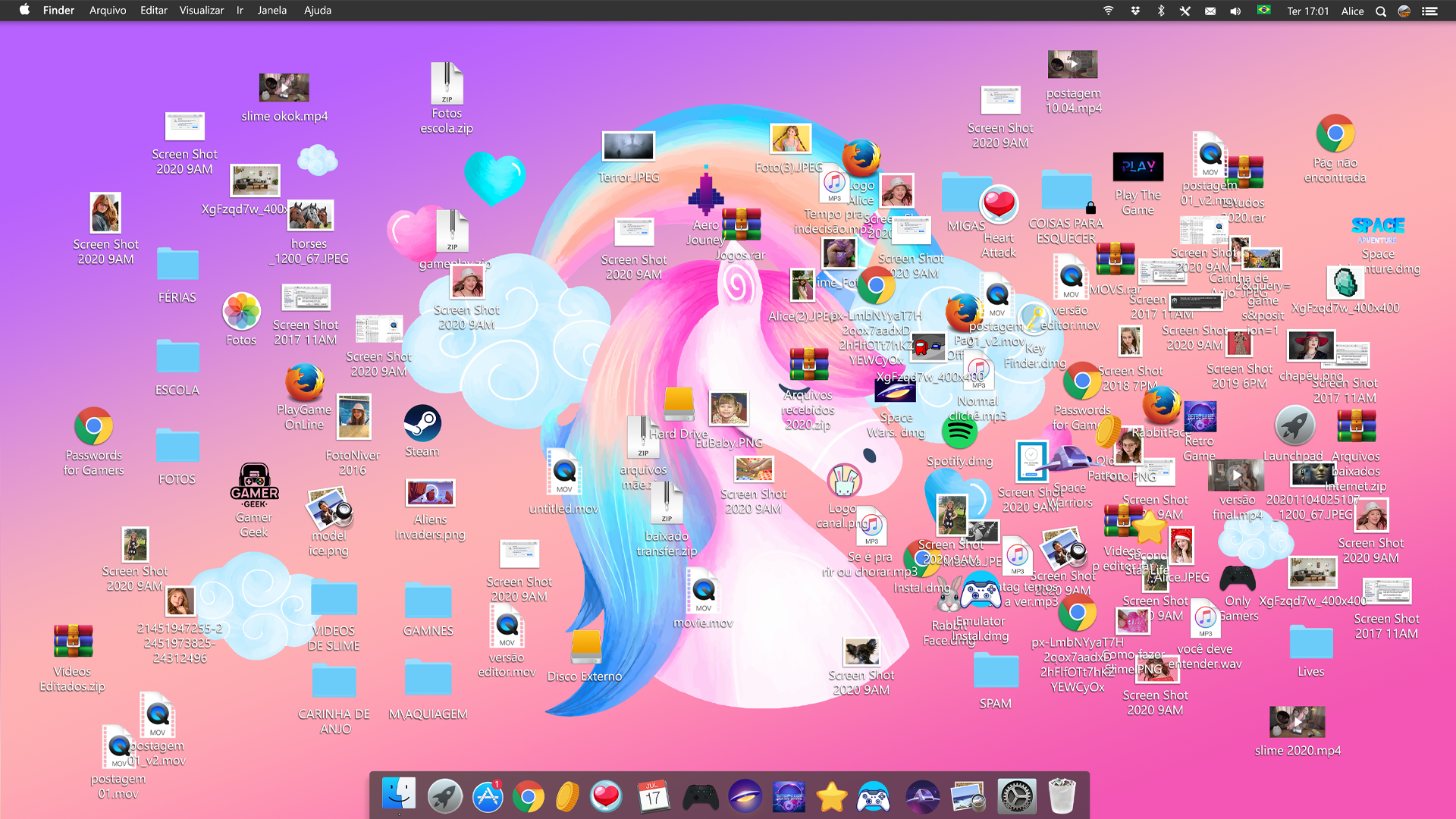1456x819 pixels.
Task: Open the volume control in menu bar
Action: [x=1235, y=11]
